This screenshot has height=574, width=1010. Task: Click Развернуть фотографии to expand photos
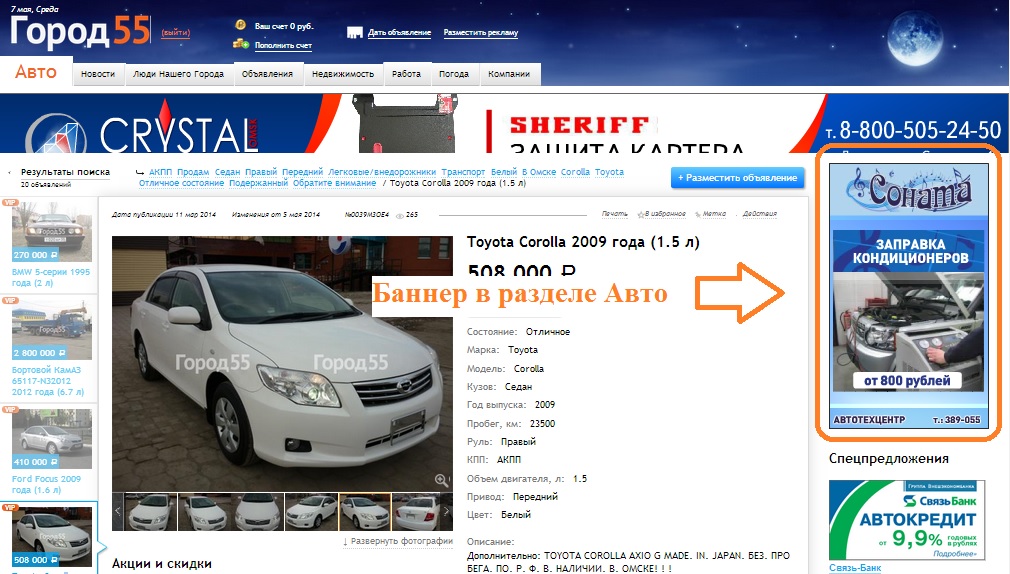398,541
